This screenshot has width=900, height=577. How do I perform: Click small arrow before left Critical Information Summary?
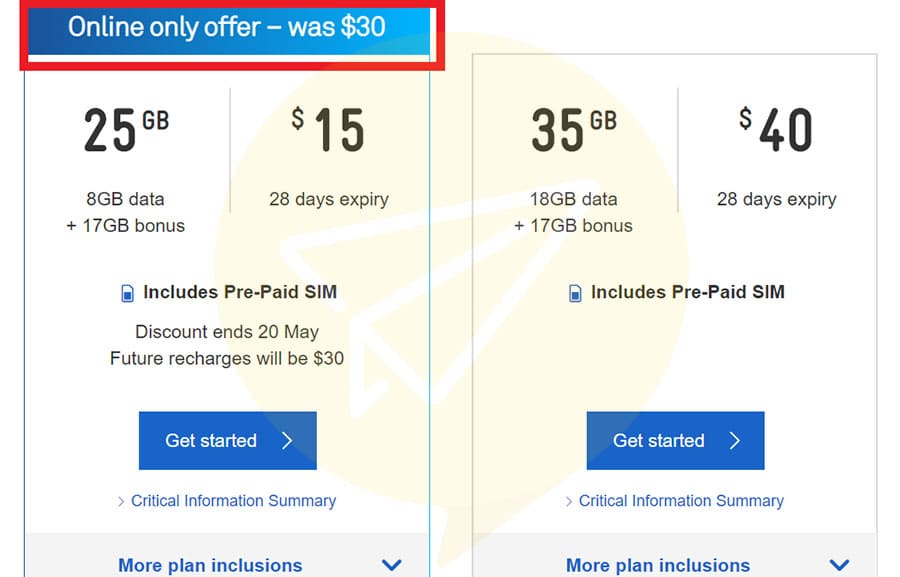121,501
